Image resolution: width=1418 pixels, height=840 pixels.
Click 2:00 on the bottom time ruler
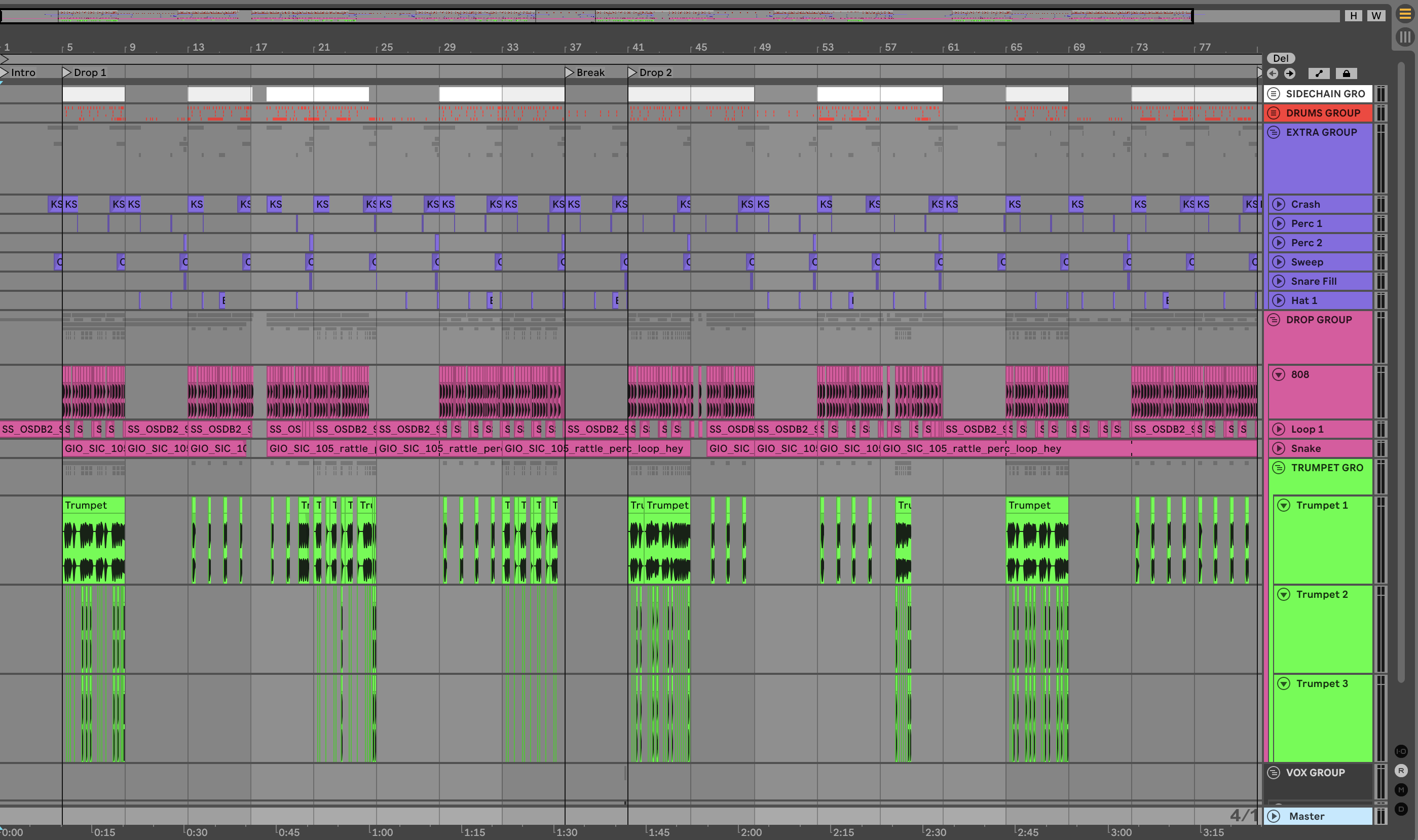tap(751, 832)
